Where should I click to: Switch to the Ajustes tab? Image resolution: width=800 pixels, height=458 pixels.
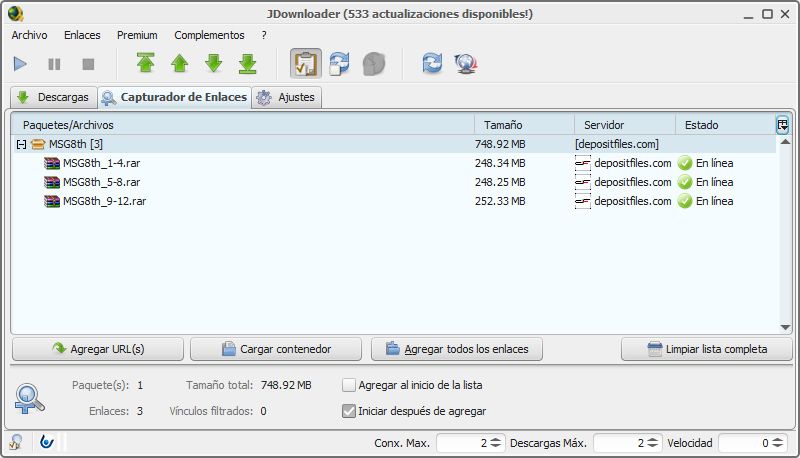[x=287, y=97]
